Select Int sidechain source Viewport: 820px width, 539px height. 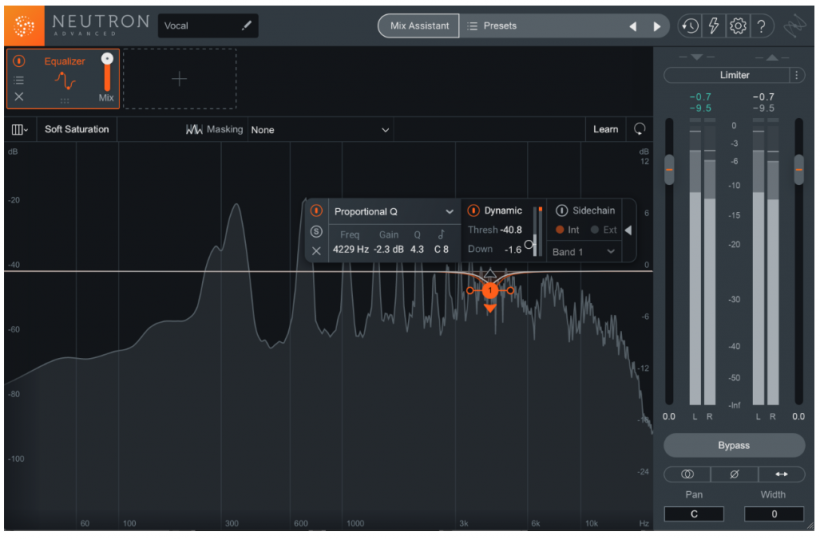(567, 230)
